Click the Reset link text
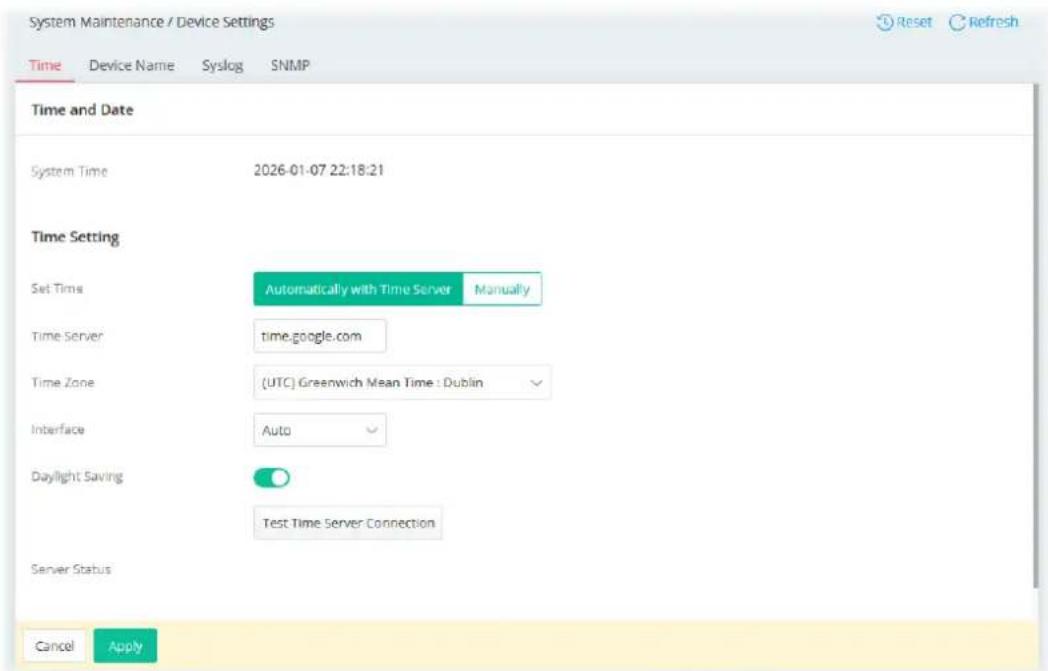The image size is (1048, 671). click(x=914, y=22)
